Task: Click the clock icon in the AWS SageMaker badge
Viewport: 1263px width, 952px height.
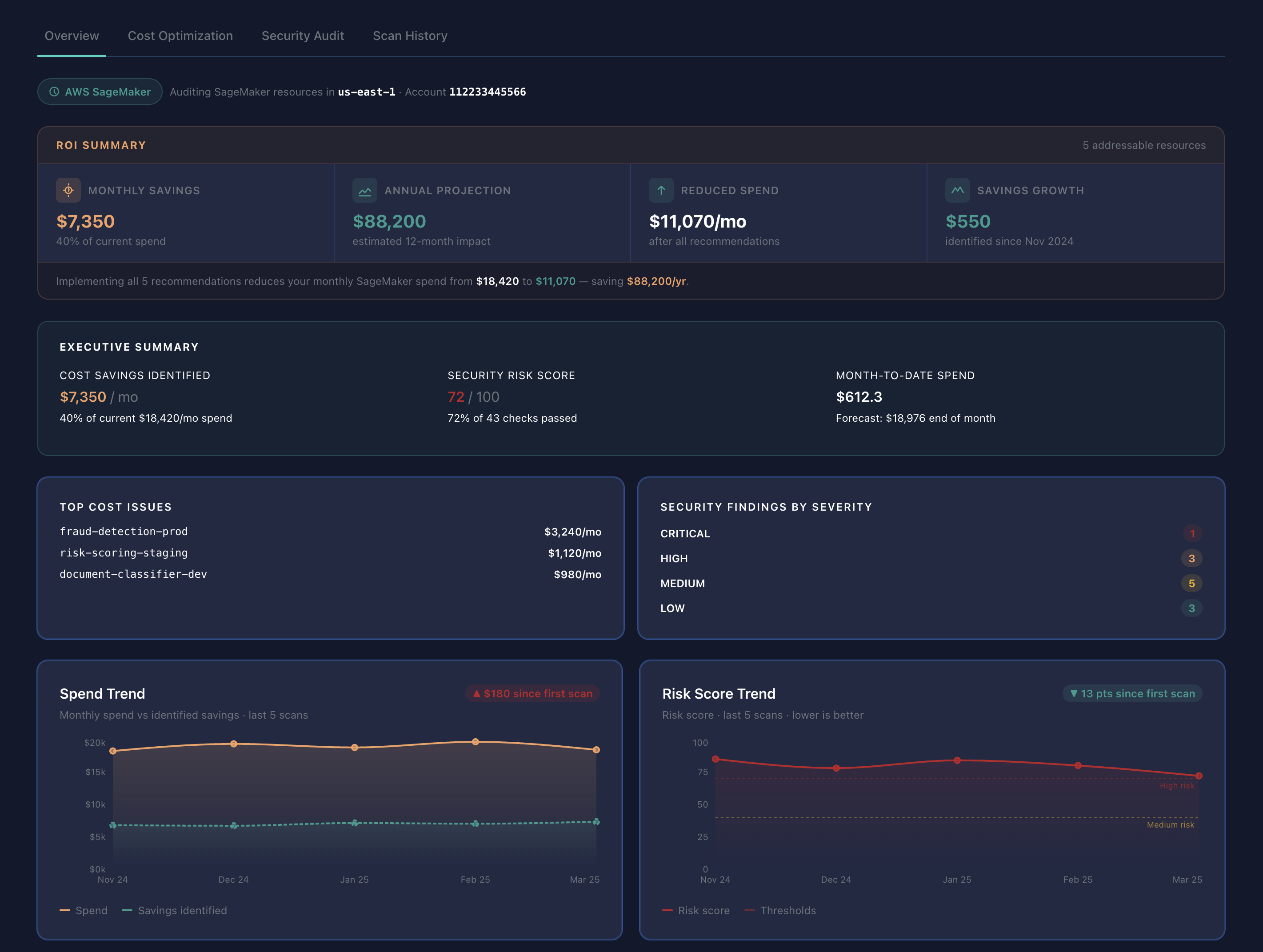Action: click(x=54, y=92)
